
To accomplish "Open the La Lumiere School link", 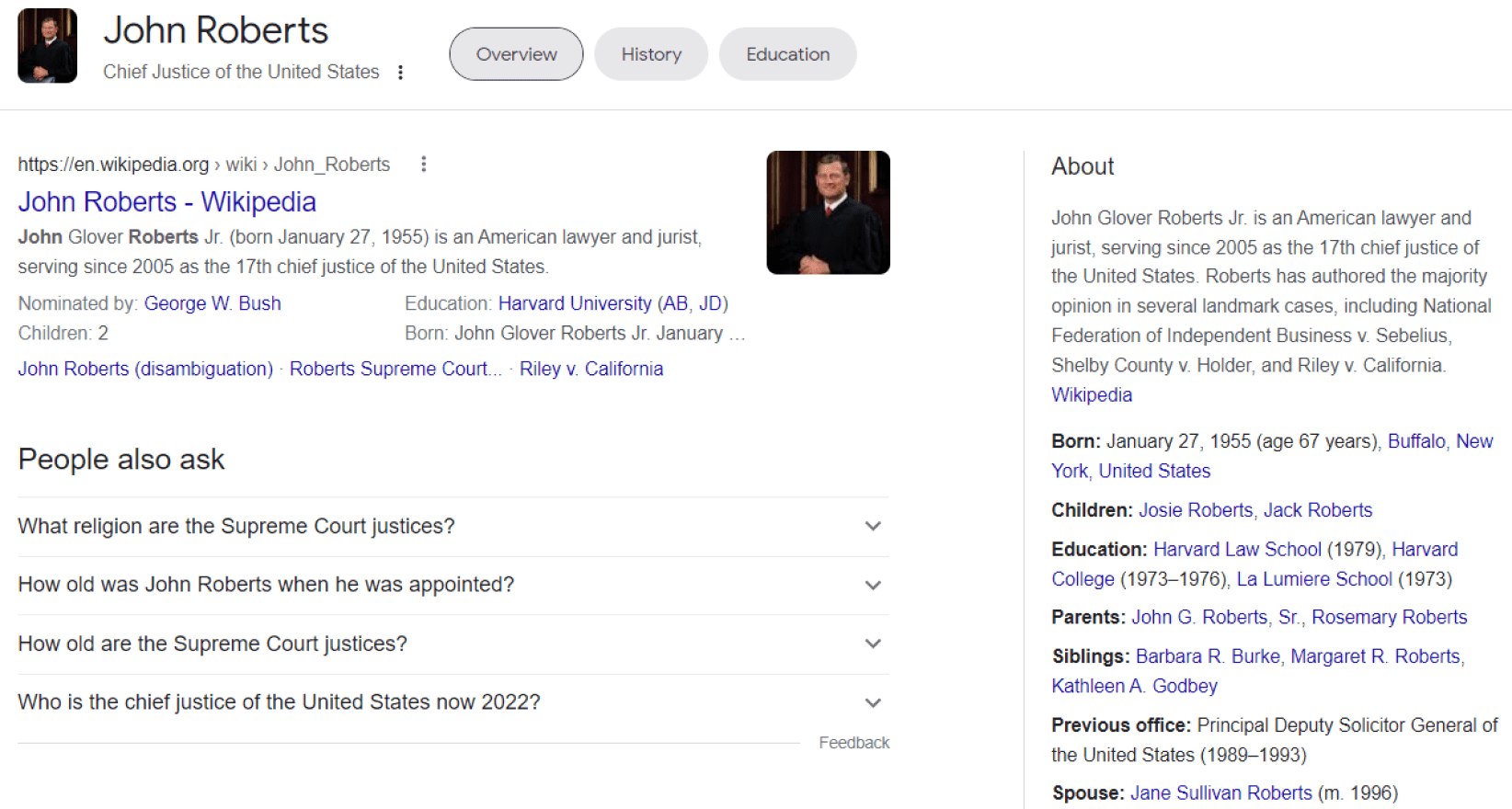I will 1314,579.
